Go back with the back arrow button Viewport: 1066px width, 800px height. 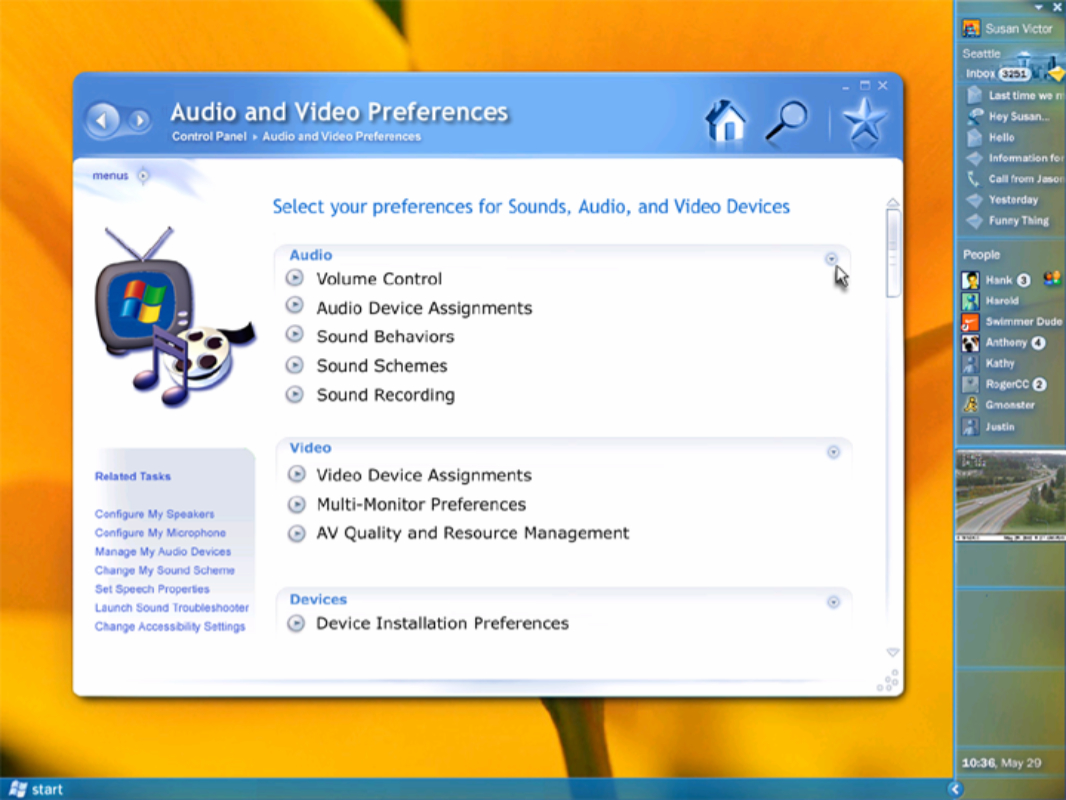tap(101, 121)
